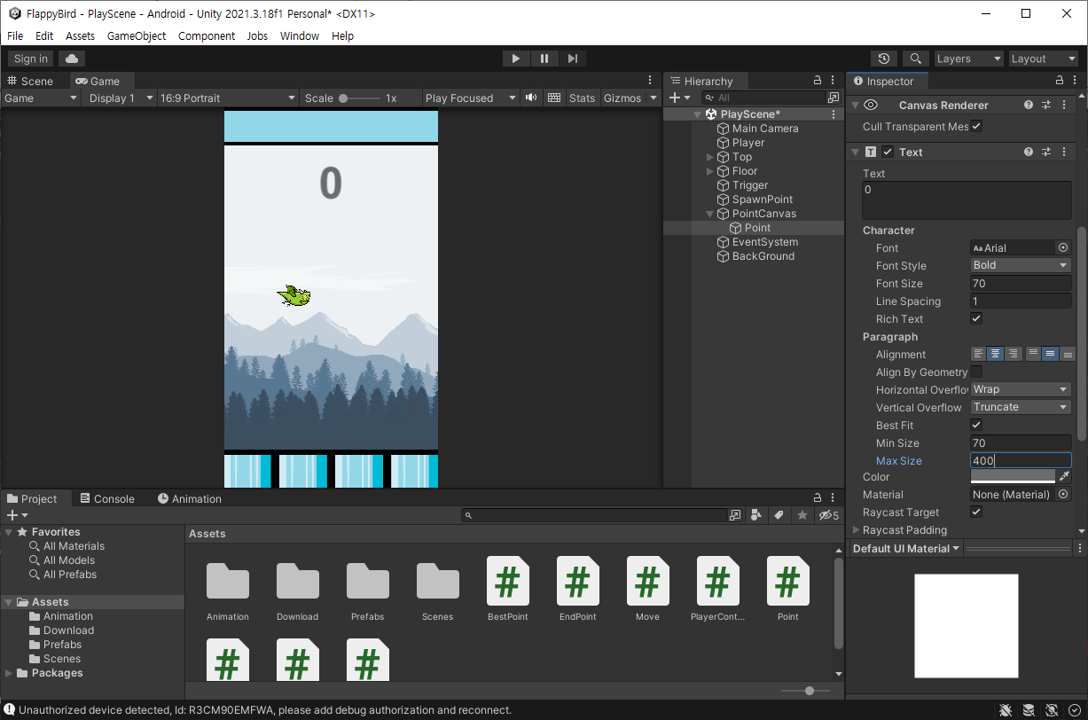Open Project search-by-type filter icon
Screen dimensions: 1088x720
coord(756,515)
